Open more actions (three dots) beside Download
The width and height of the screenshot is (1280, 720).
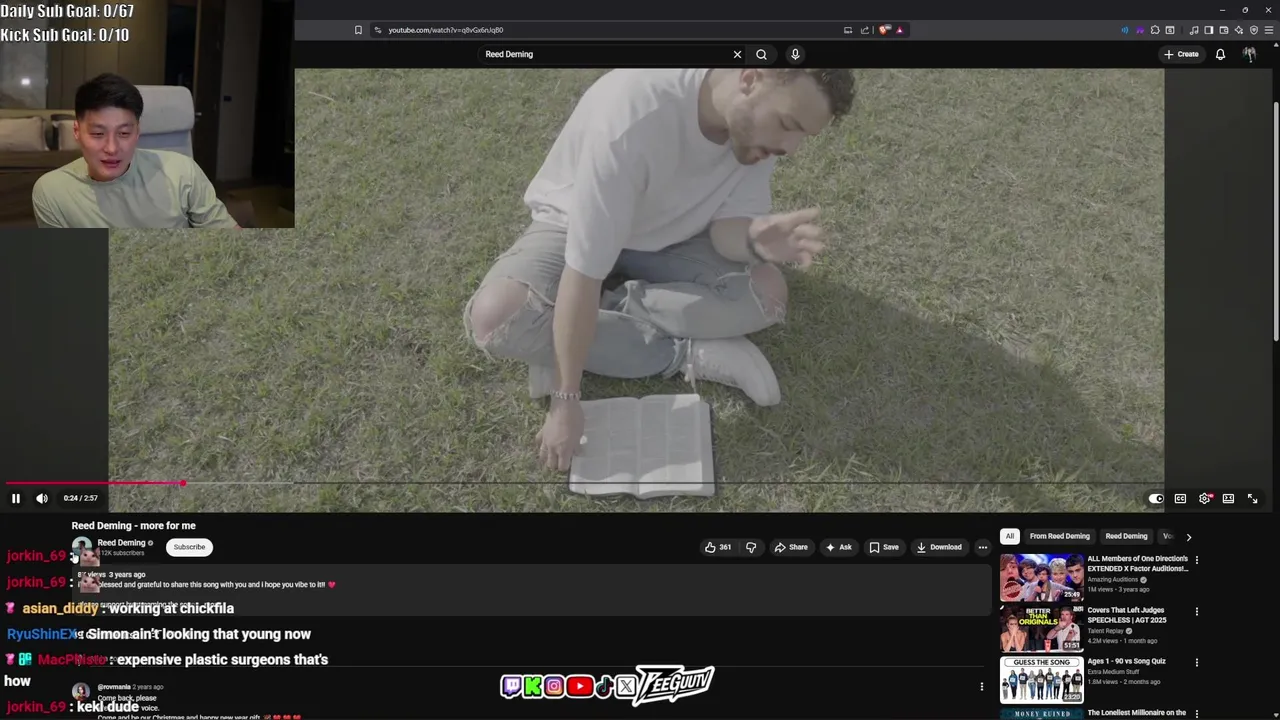point(982,547)
